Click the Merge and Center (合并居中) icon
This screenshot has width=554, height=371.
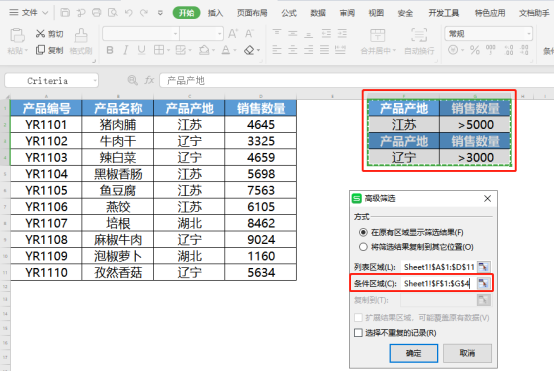[377, 35]
